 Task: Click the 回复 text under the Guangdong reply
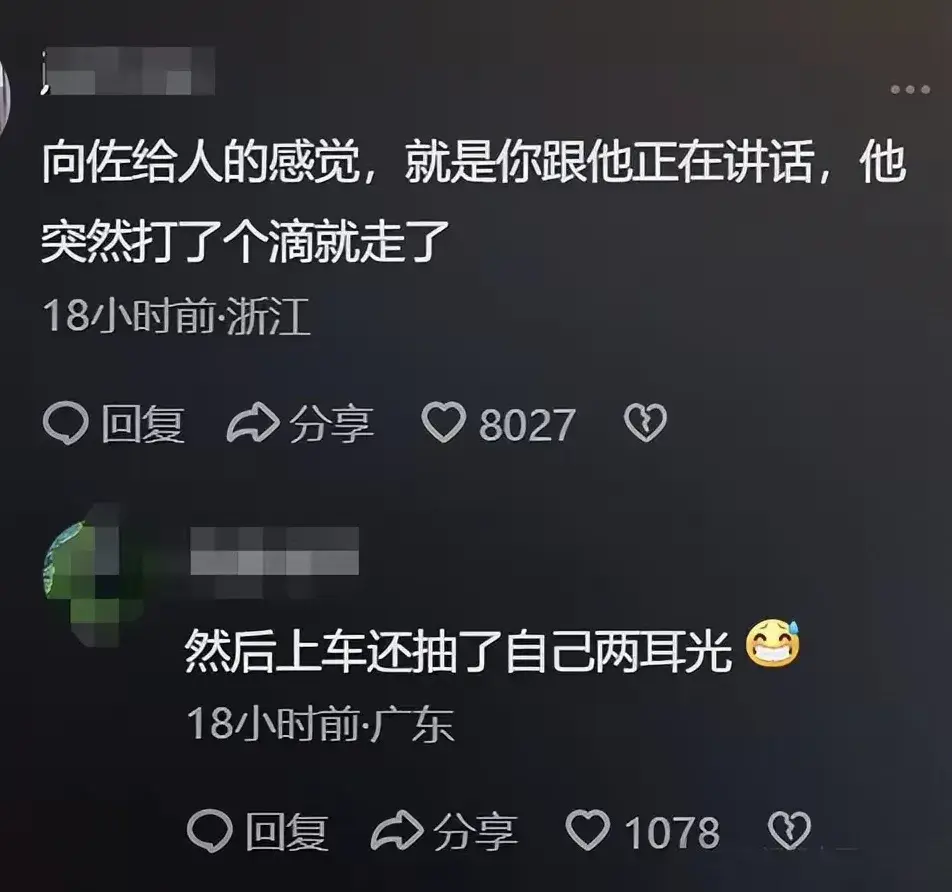[287, 832]
